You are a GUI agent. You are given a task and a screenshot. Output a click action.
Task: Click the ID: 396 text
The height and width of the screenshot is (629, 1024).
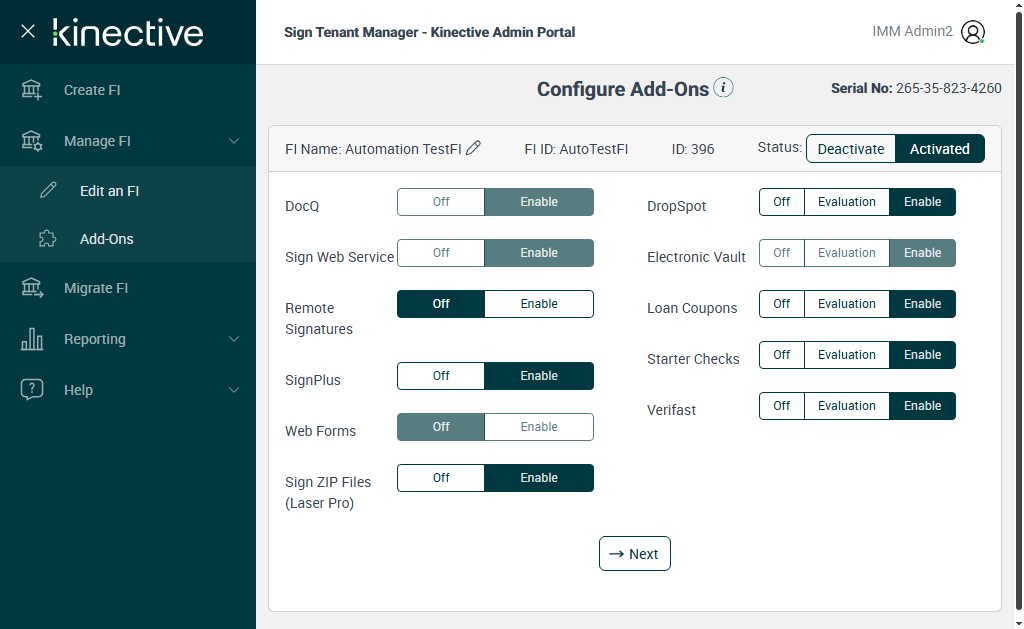coord(693,149)
